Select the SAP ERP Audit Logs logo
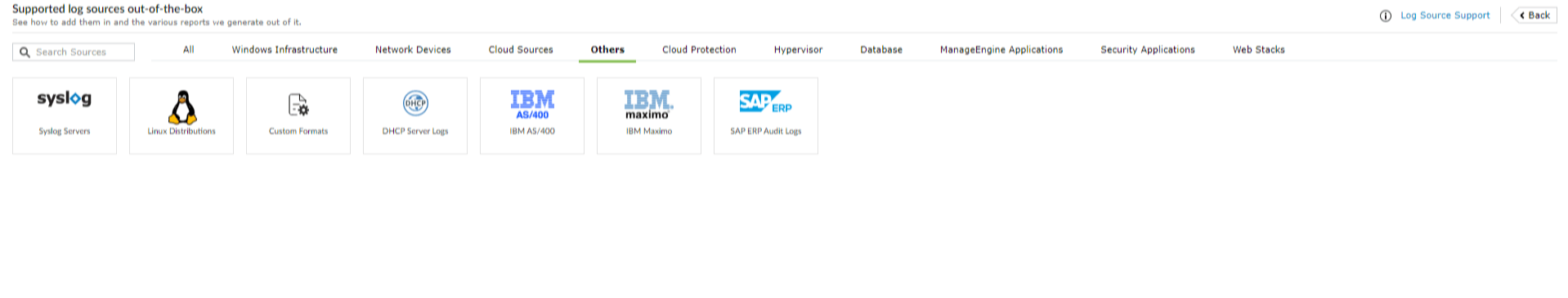 [x=766, y=102]
